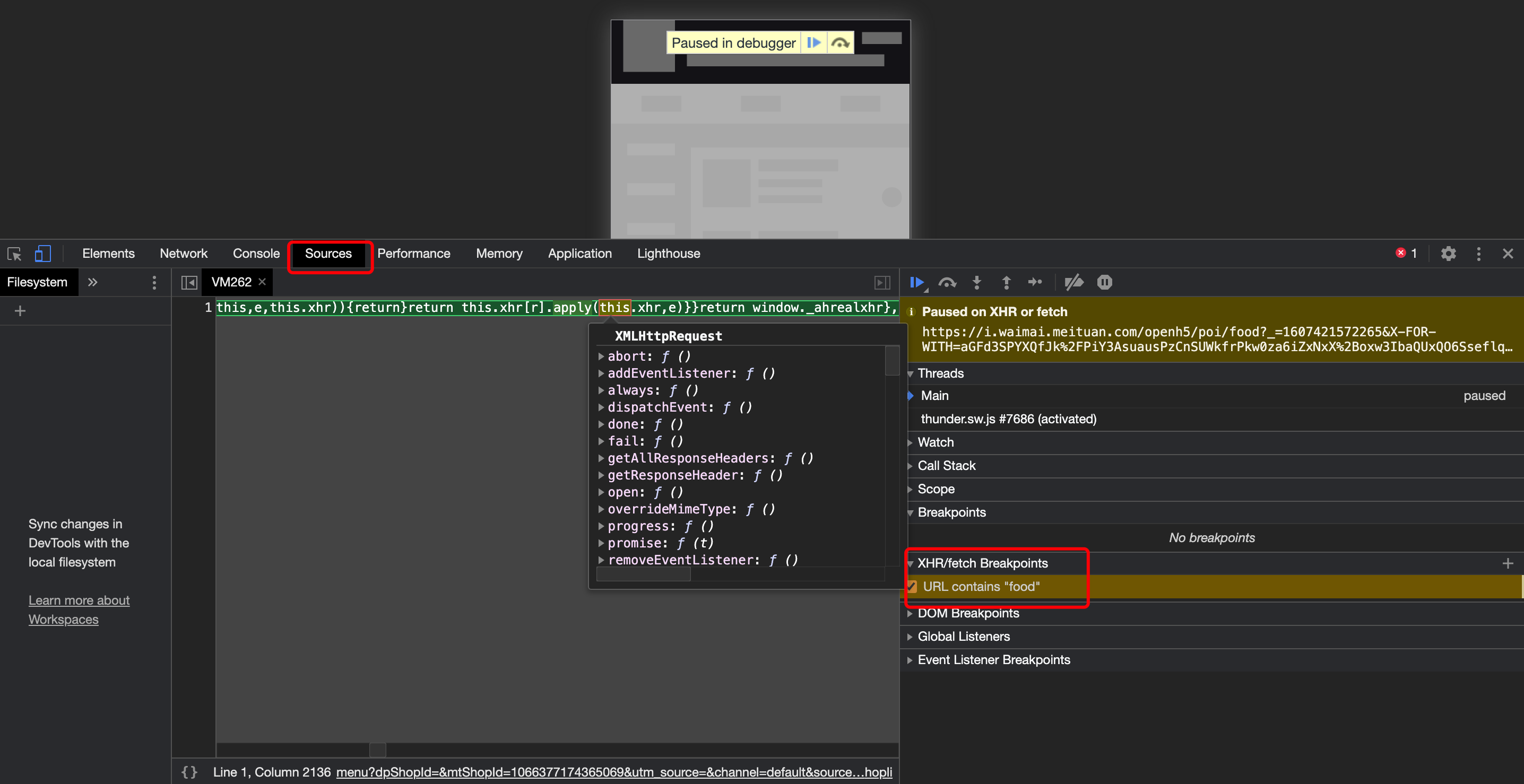Open the menu?dpShopId source link in status bar

614,772
